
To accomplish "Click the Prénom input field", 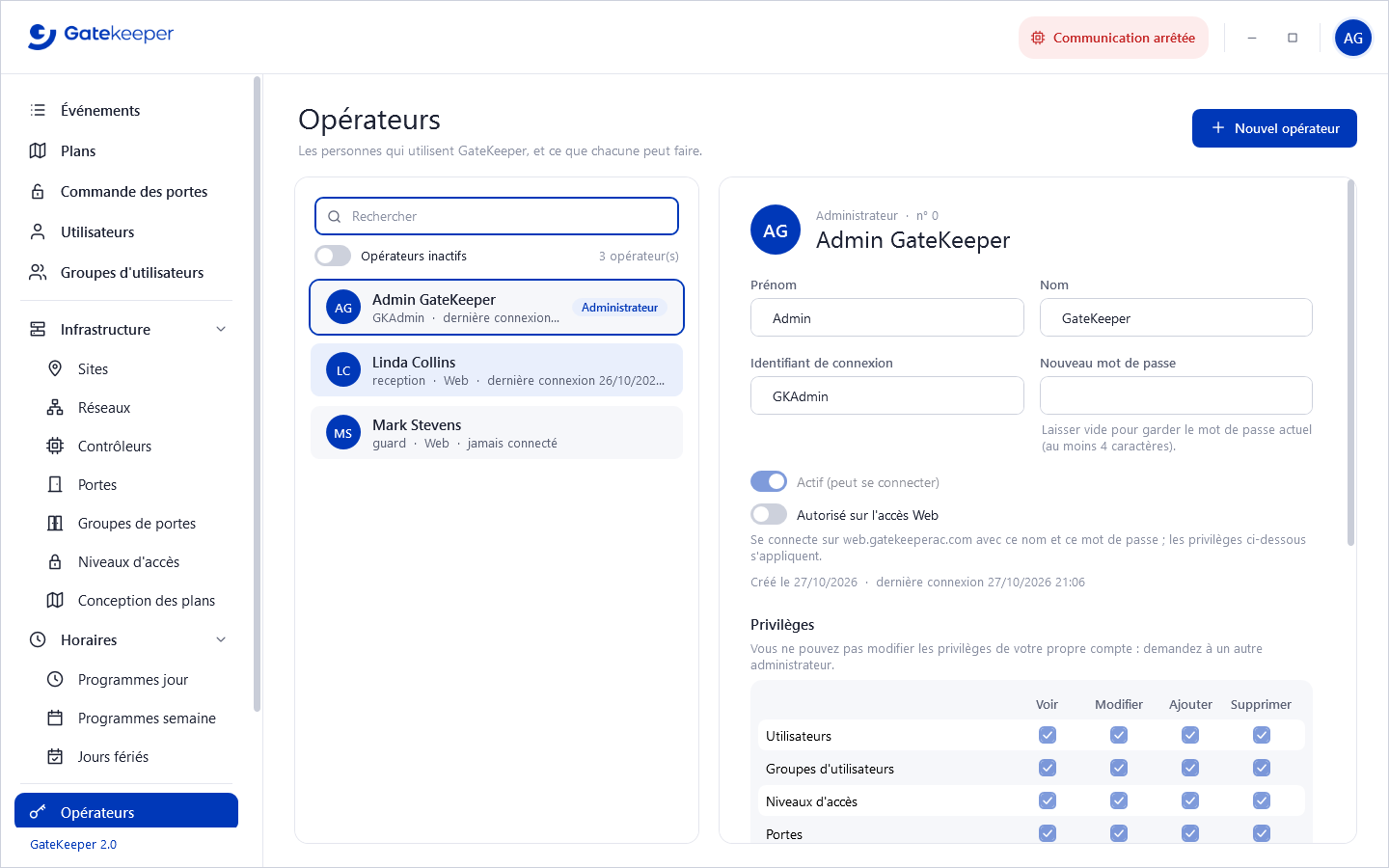I will pos(887,317).
